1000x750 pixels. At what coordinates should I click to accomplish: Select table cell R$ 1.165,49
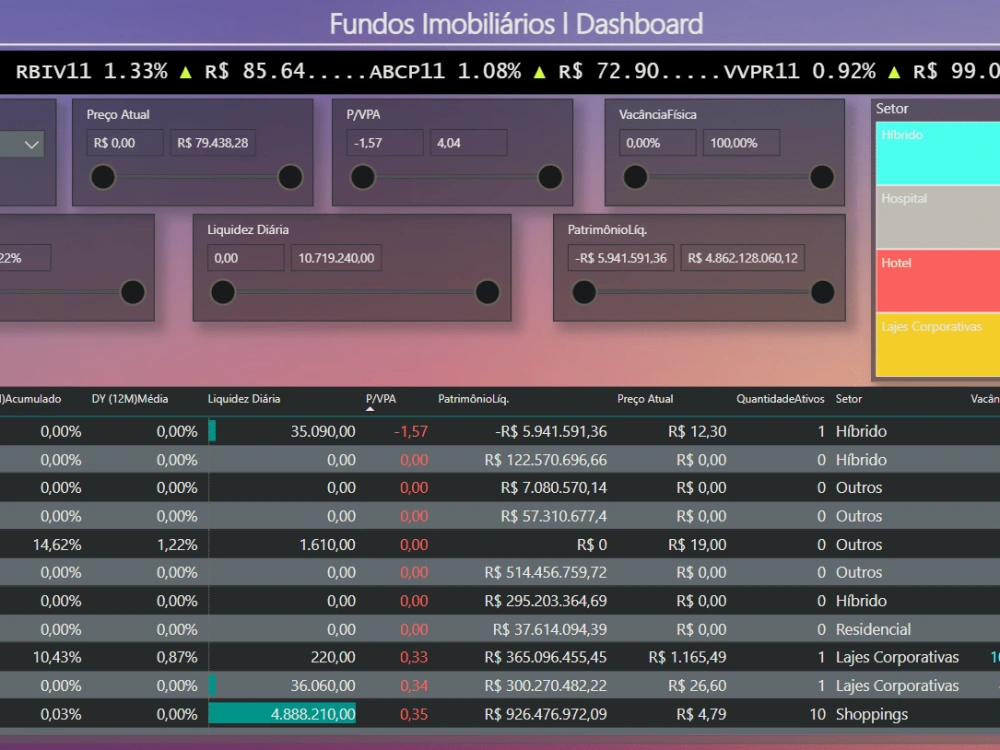click(x=688, y=658)
